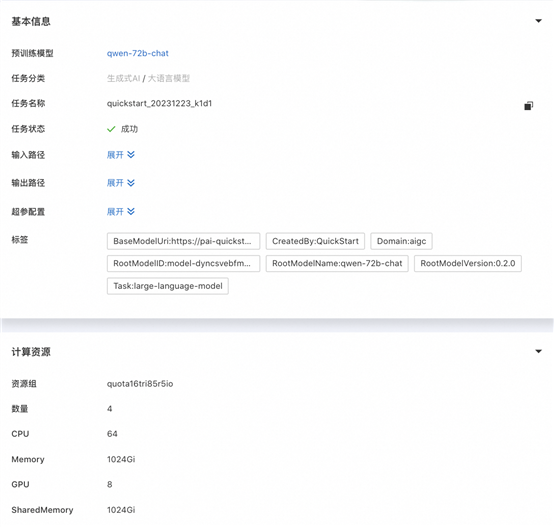The width and height of the screenshot is (554, 527).
Task: Click the green success checkmark icon
Action: pos(111,129)
